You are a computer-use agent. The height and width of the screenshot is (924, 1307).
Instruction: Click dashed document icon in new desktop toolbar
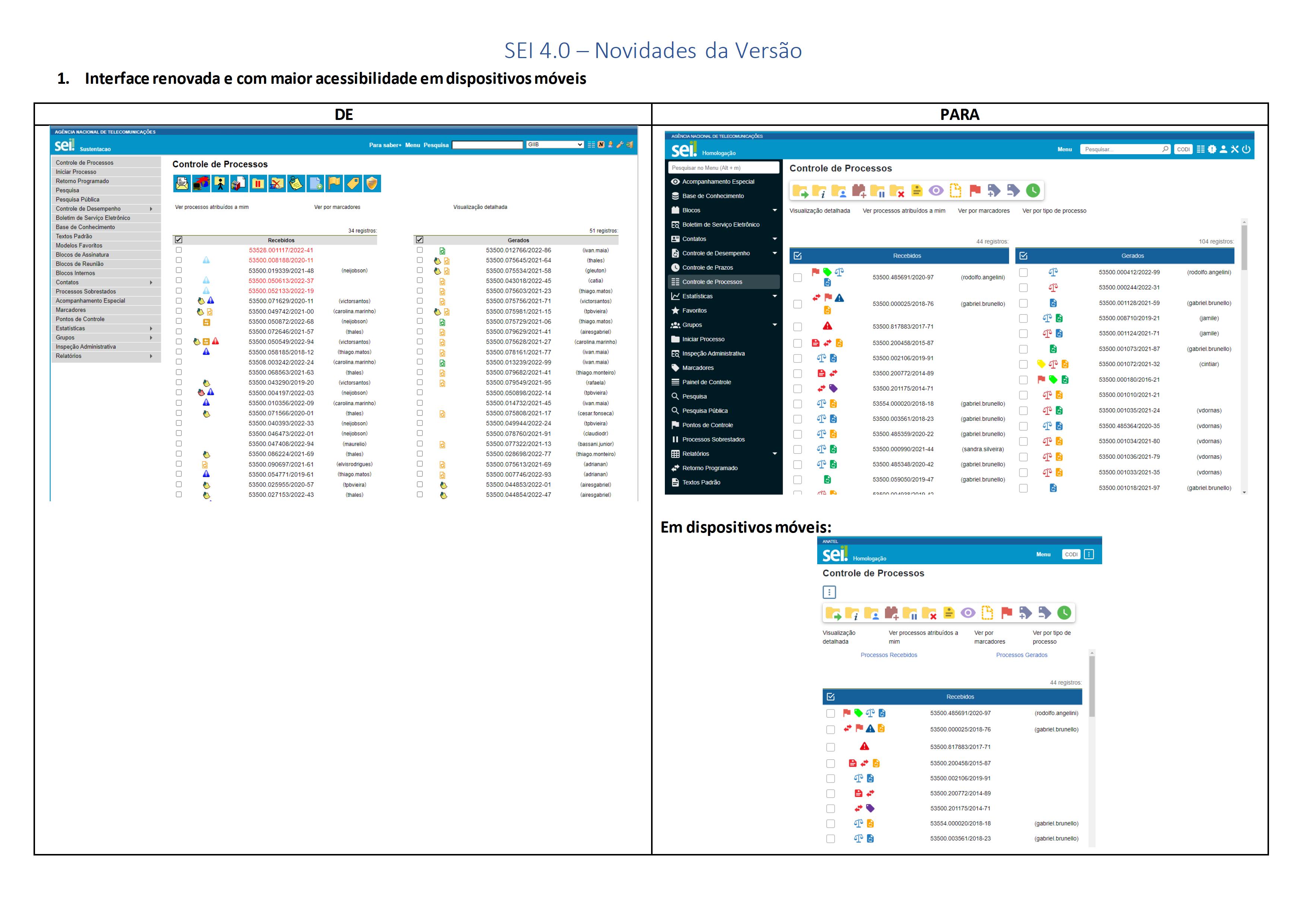point(955,190)
